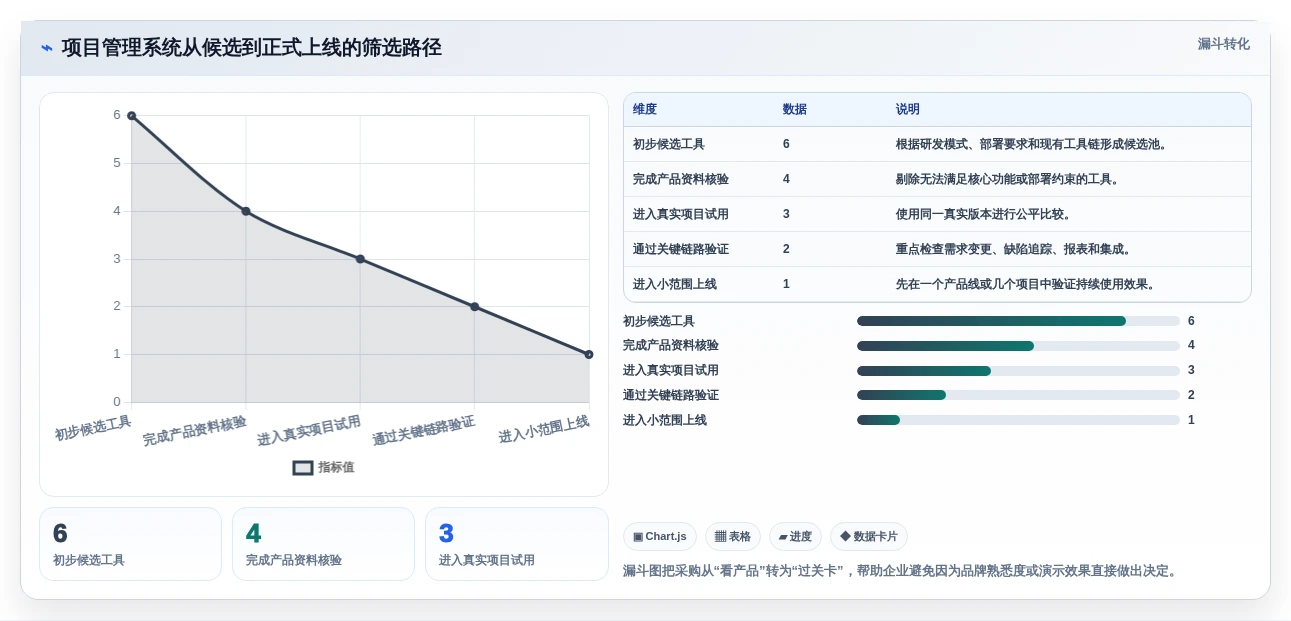Click the lightning icon beside the title
This screenshot has height=621, width=1291.
(x=47, y=48)
